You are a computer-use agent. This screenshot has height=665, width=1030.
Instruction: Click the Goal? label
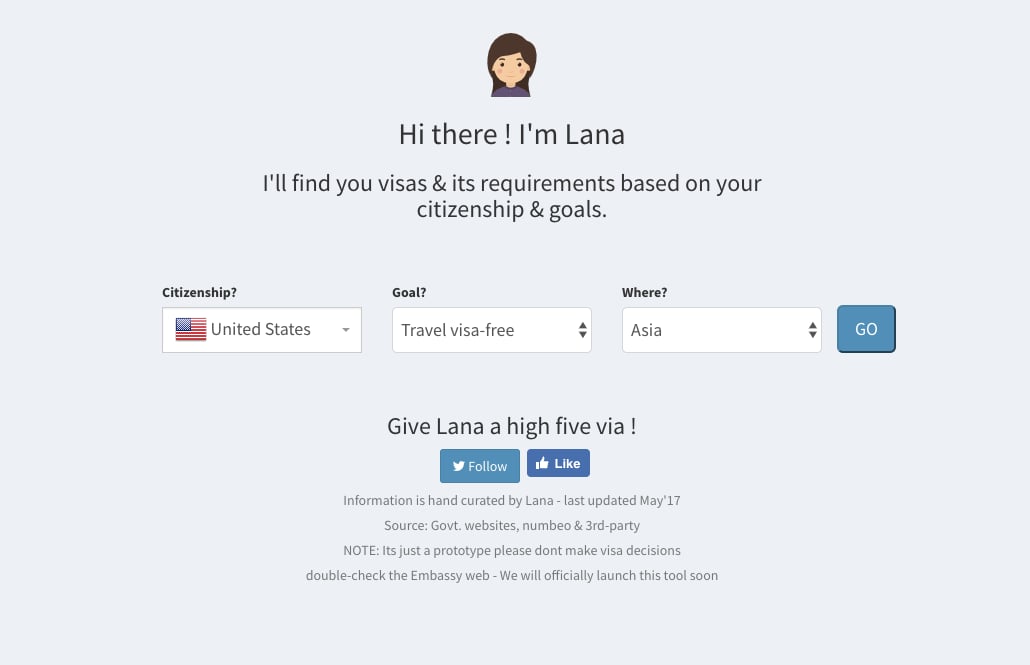[x=409, y=292]
